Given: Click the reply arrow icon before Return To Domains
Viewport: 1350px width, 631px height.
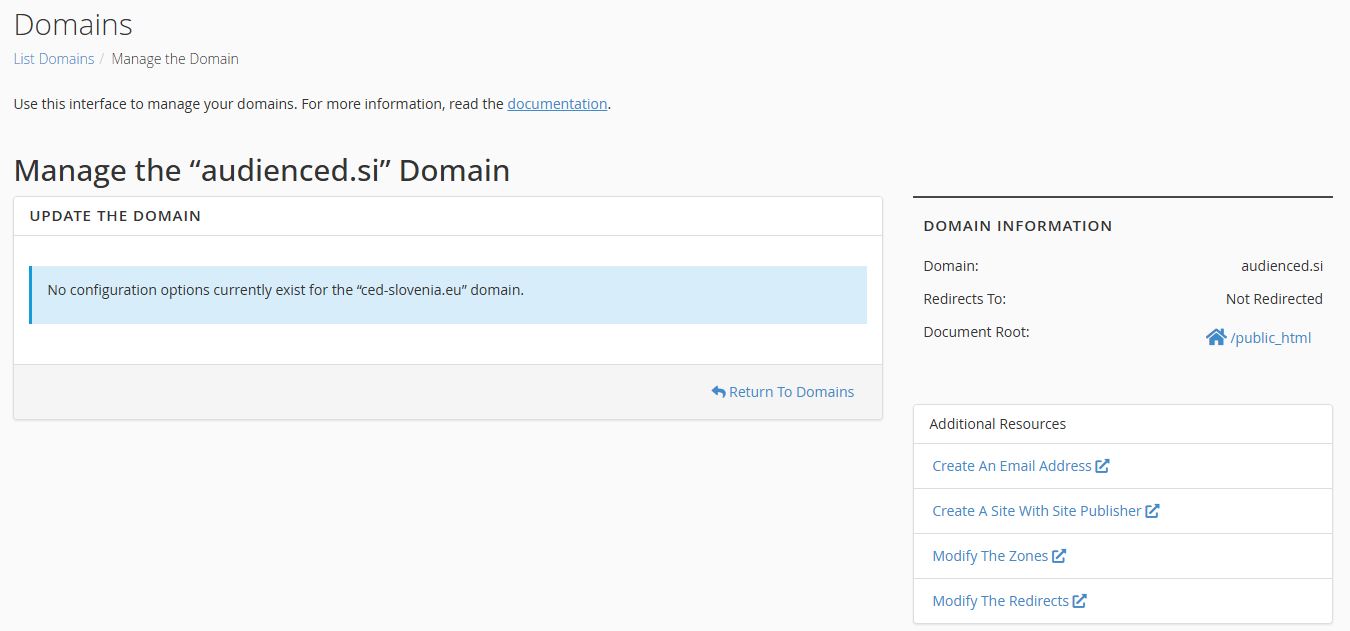Looking at the screenshot, I should (x=718, y=392).
